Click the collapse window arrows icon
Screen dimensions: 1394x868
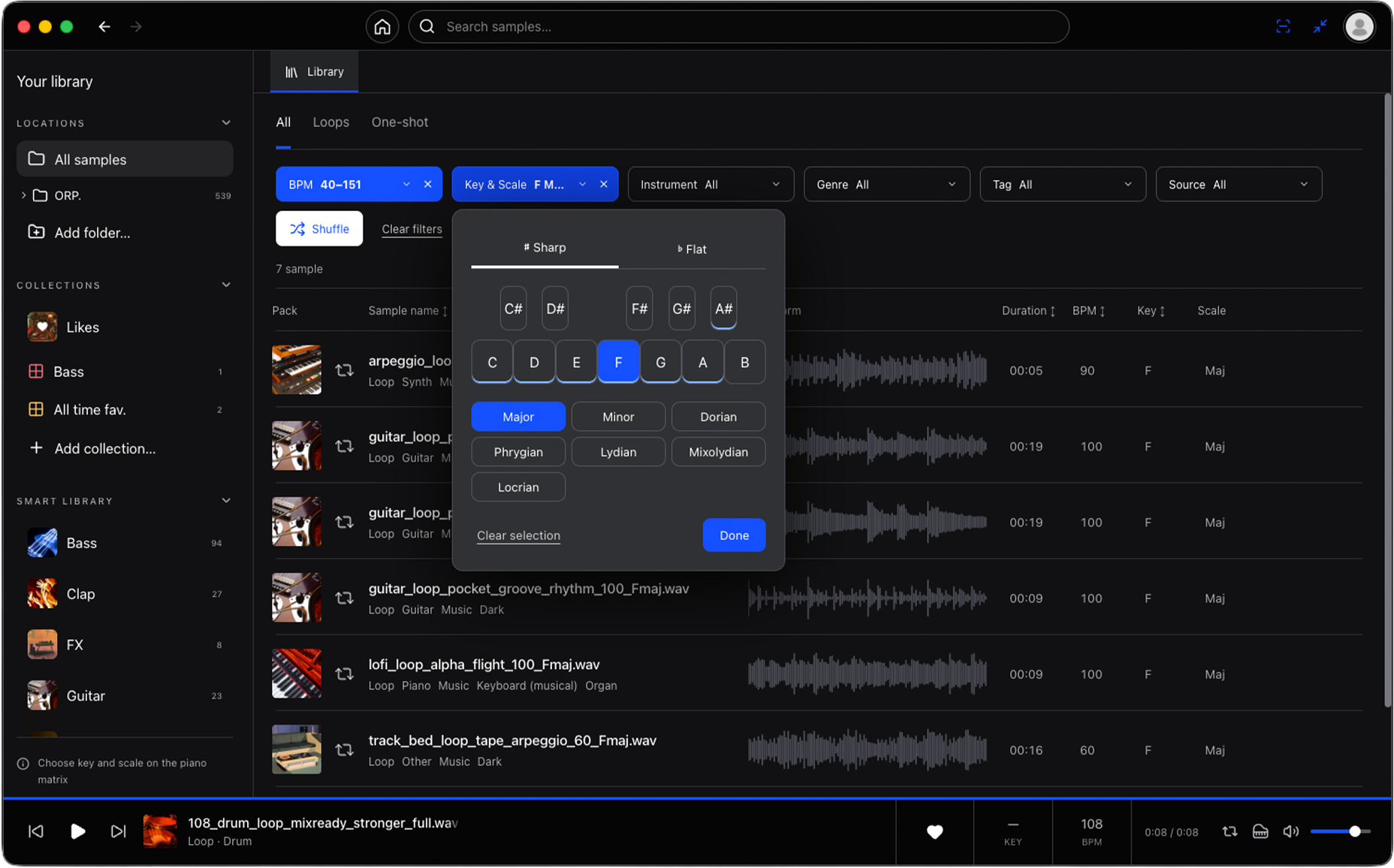[1320, 27]
